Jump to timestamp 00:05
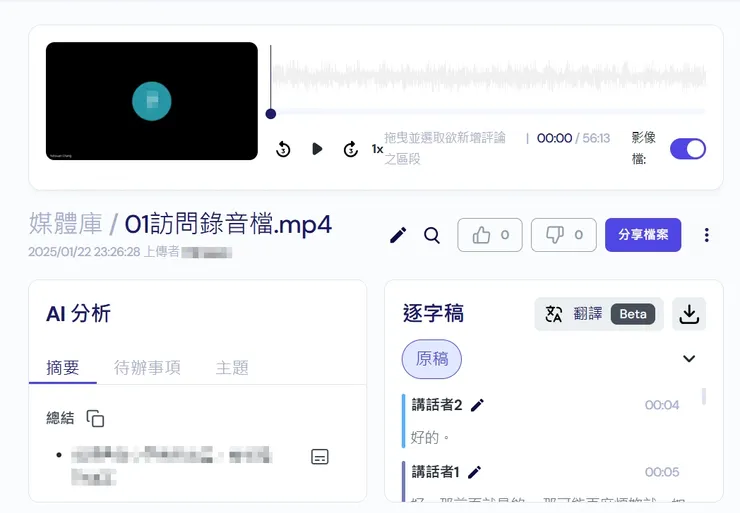This screenshot has width=740, height=513. (x=662, y=472)
